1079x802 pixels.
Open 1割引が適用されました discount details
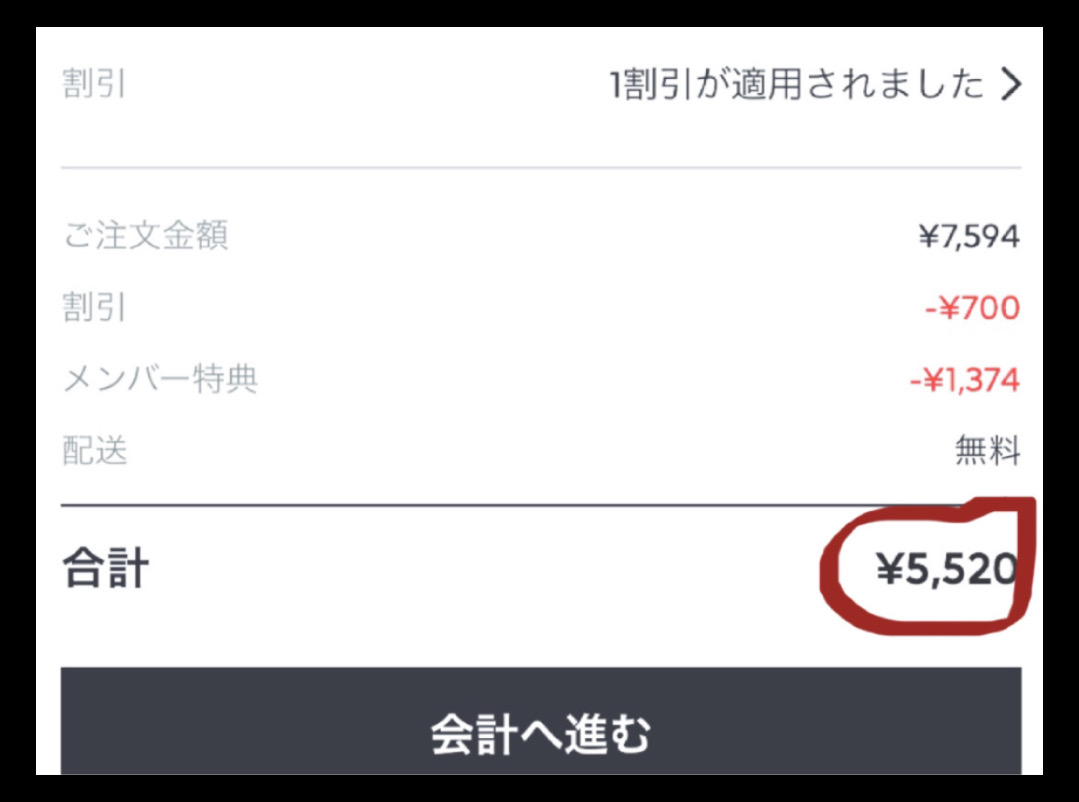tap(797, 85)
